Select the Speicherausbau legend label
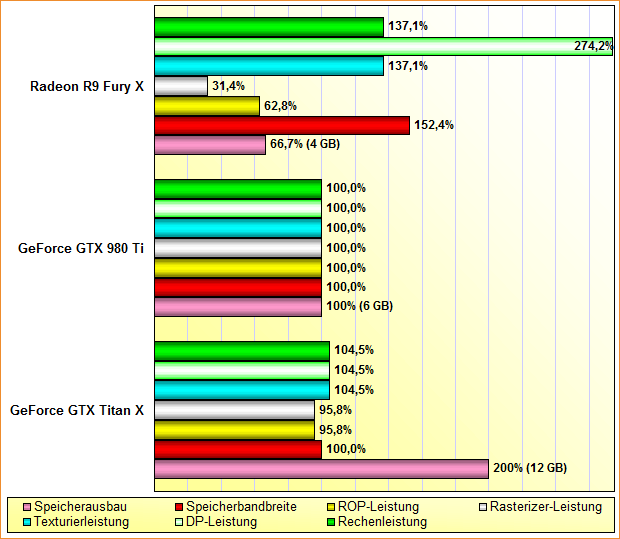The width and height of the screenshot is (620, 539). click(x=81, y=507)
